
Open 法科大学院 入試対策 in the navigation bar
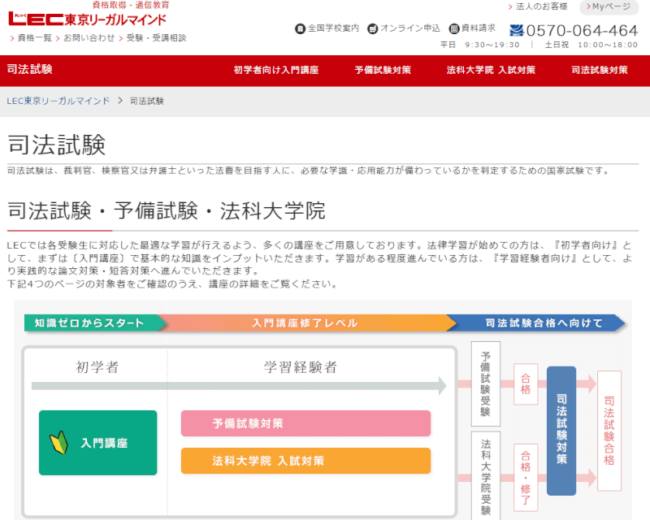[x=491, y=70]
